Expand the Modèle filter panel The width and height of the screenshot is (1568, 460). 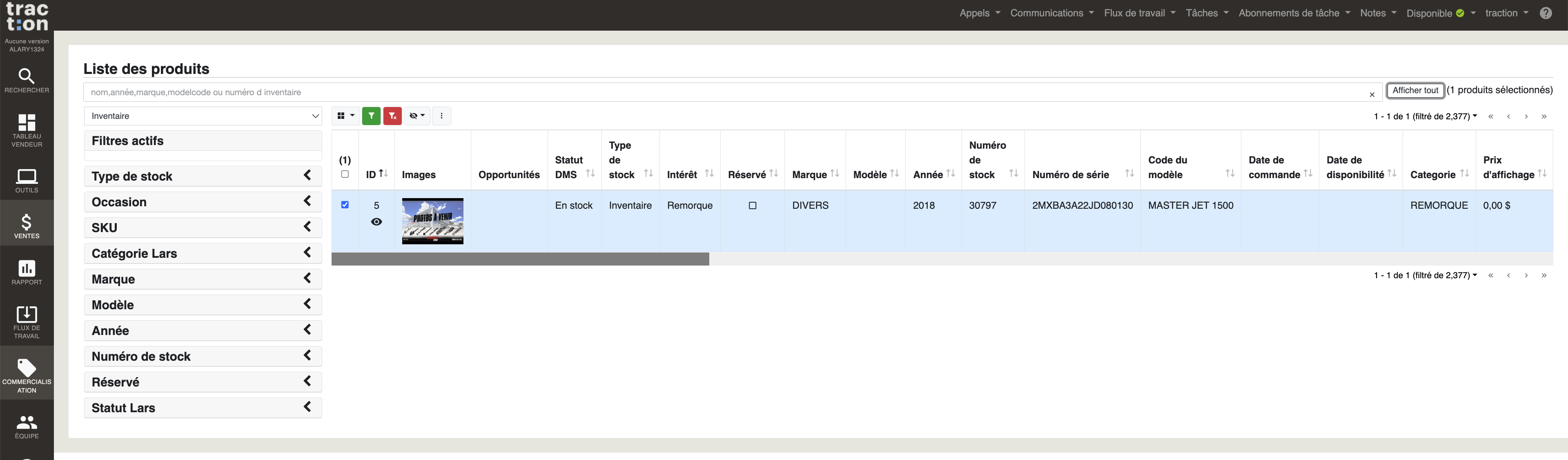(x=203, y=305)
